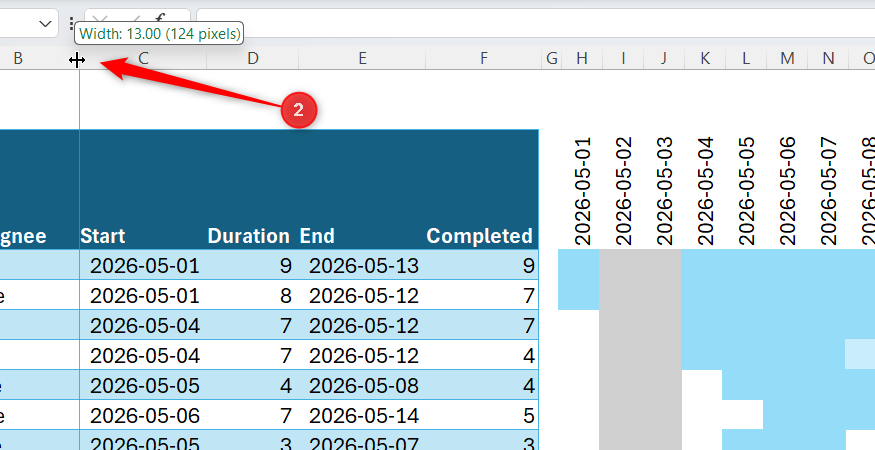The image size is (875, 450).
Task: Click the Duration table header cell
Action: tap(253, 189)
